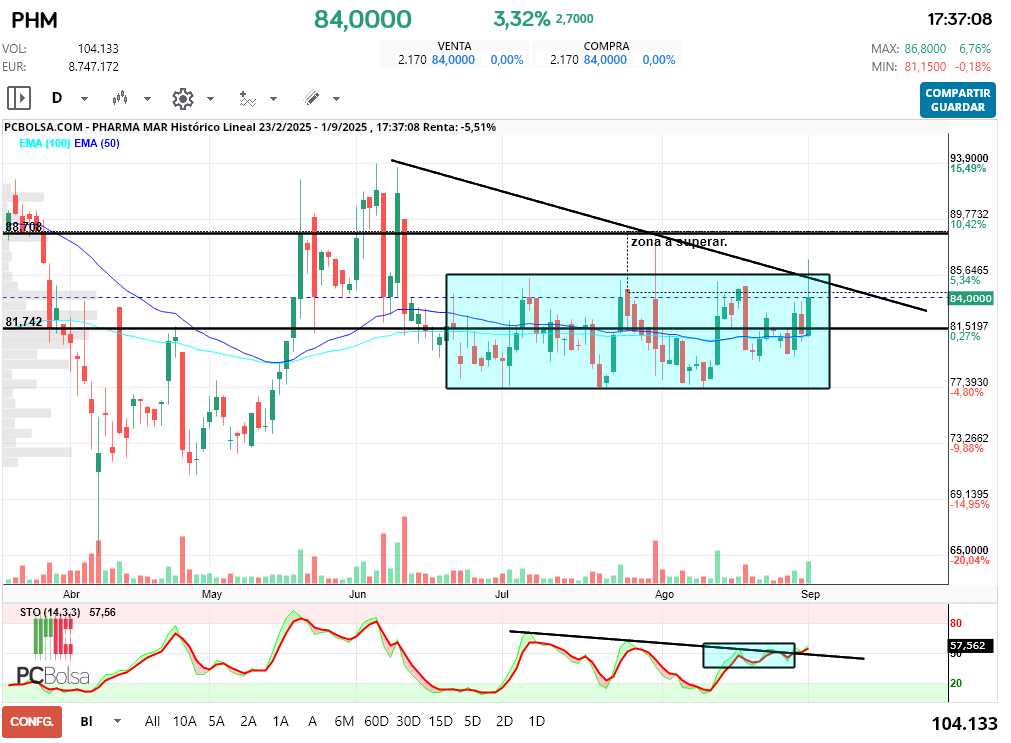Click the 77,3930 price axis label
Image resolution: width=1011 pixels, height=743 pixels.
[969, 382]
